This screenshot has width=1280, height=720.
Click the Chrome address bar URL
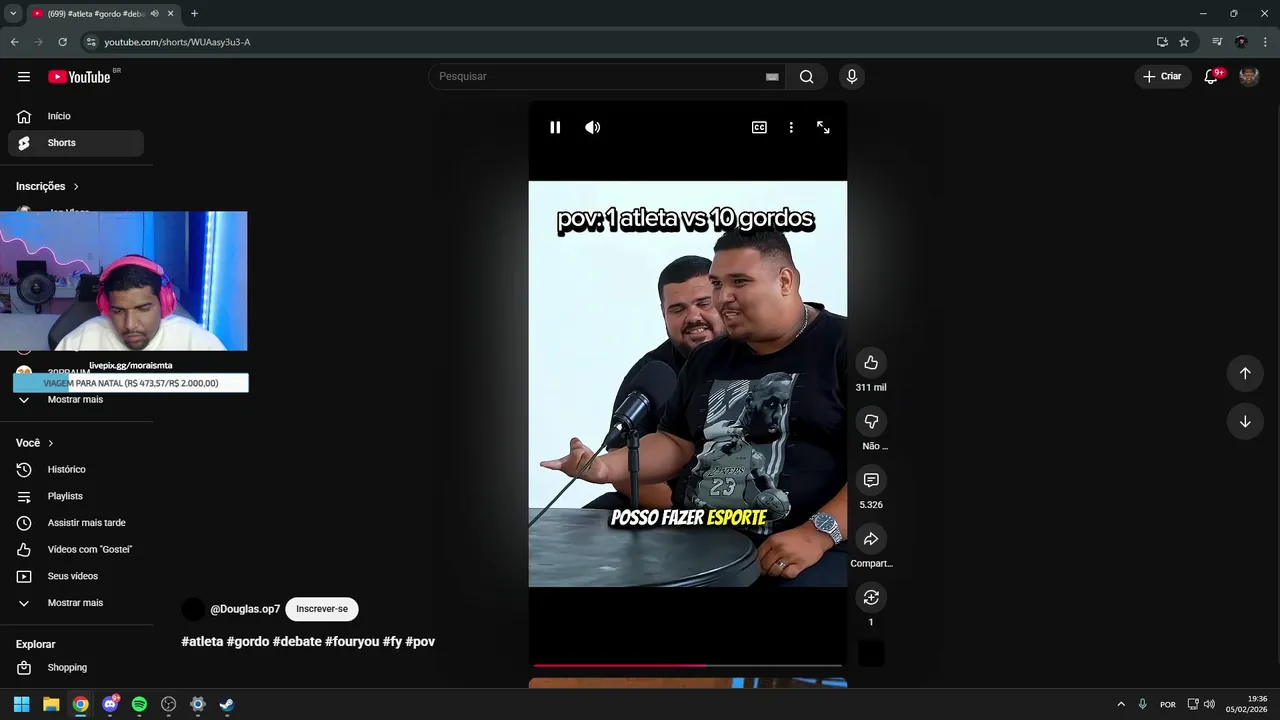177,42
